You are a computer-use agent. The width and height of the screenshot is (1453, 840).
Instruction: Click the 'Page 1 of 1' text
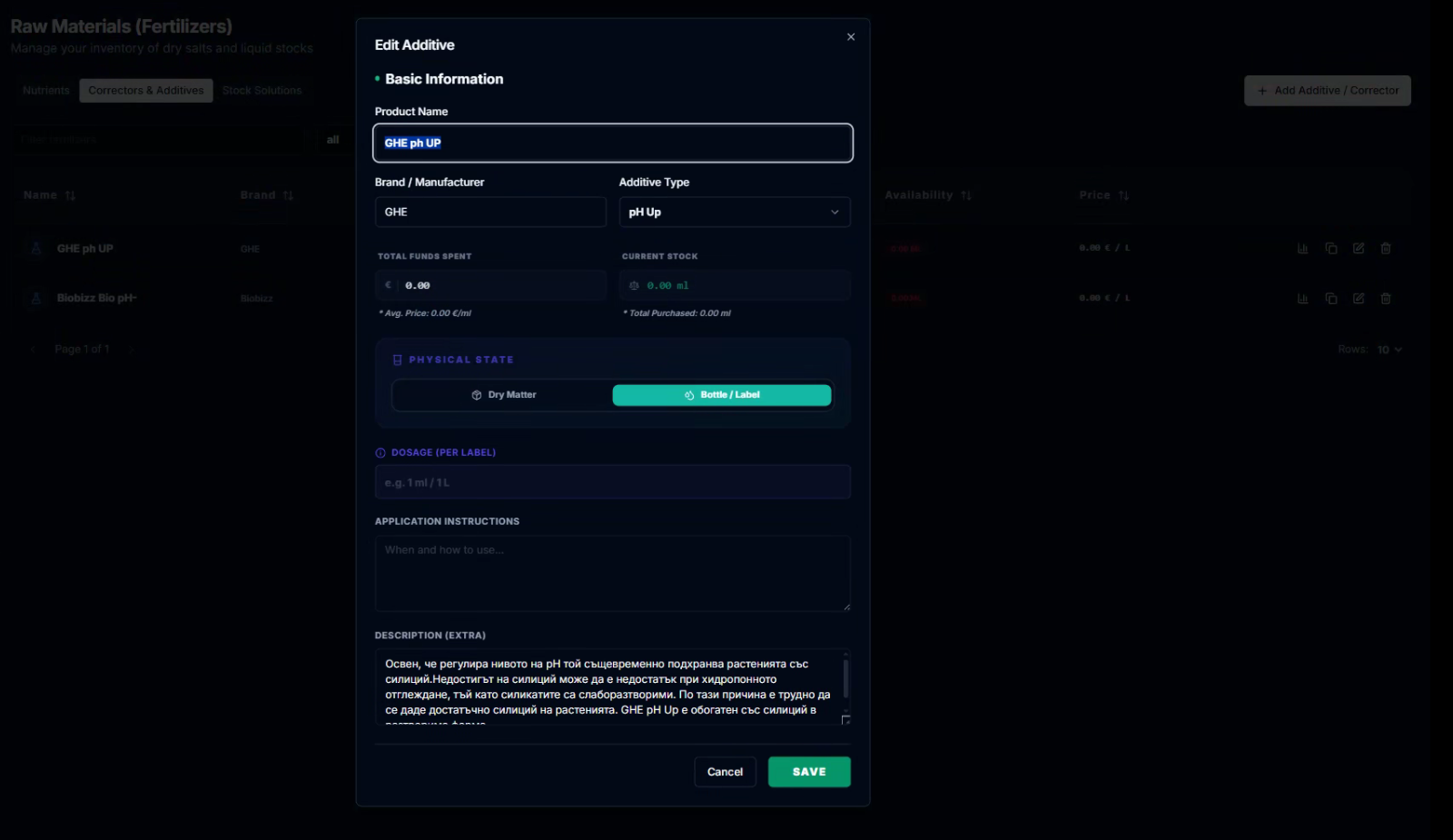pos(82,350)
